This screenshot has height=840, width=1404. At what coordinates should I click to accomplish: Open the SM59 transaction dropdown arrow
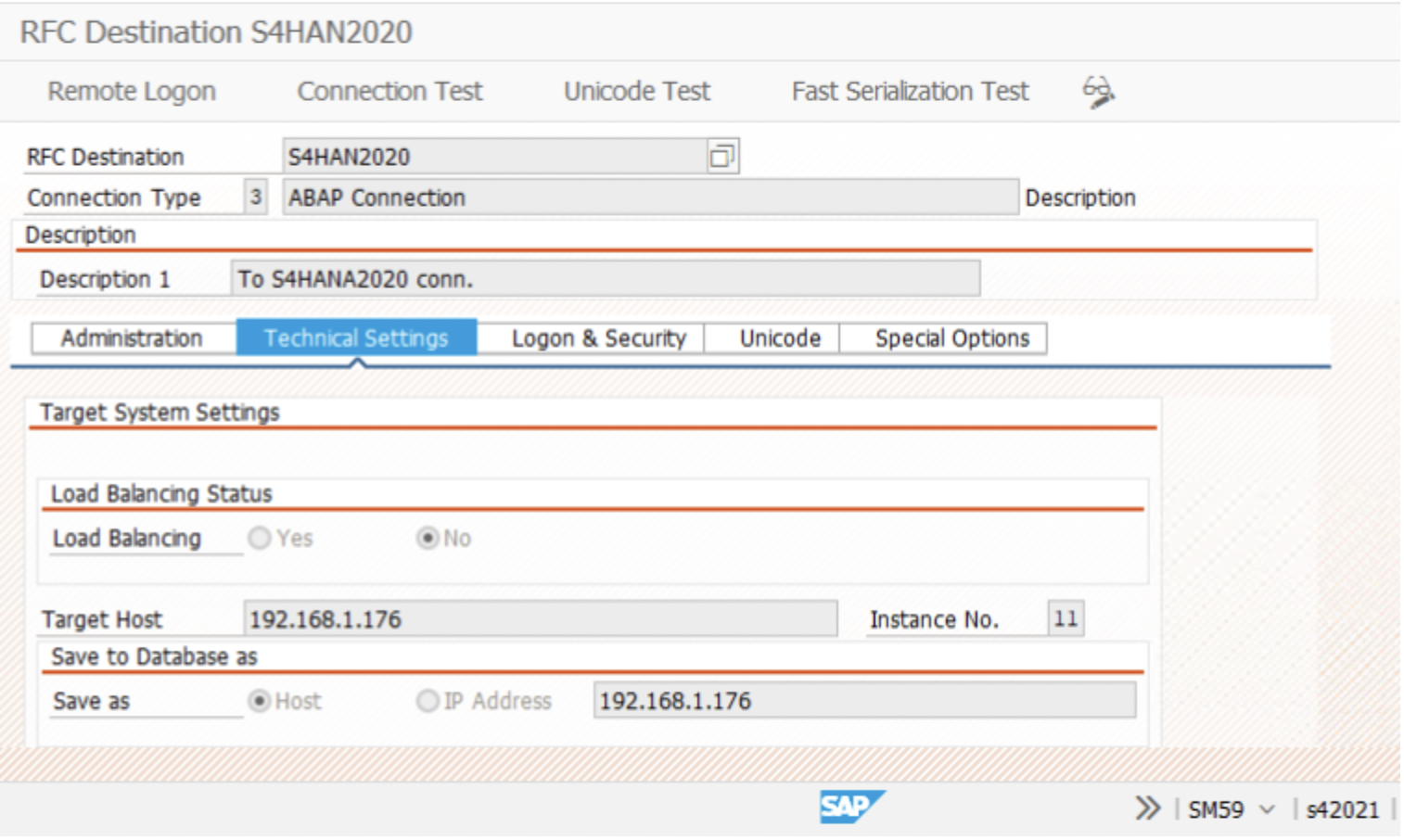[x=1267, y=809]
